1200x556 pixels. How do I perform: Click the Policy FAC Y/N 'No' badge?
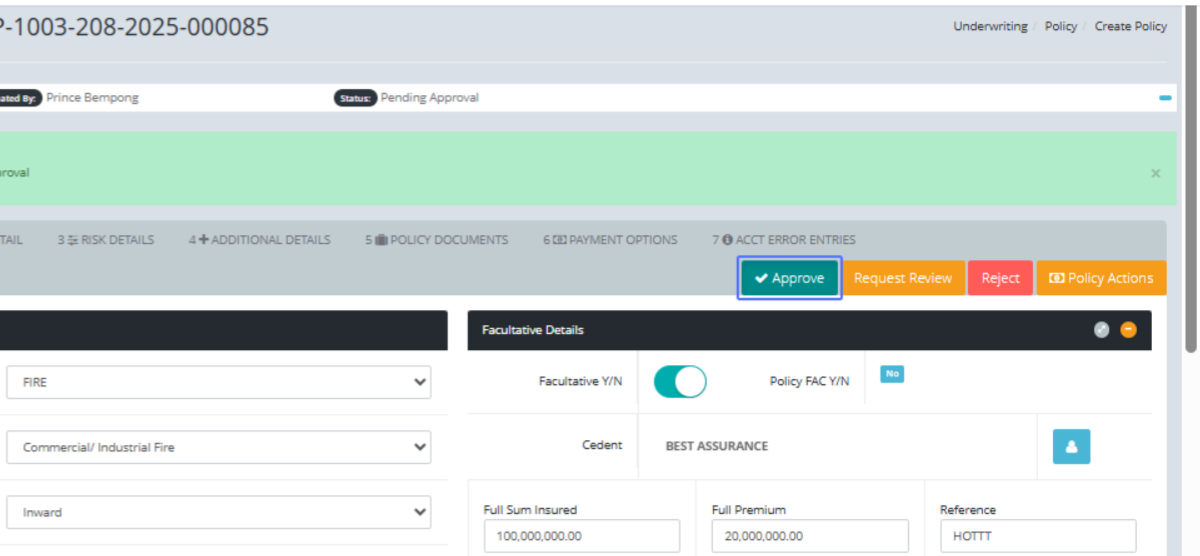891,374
